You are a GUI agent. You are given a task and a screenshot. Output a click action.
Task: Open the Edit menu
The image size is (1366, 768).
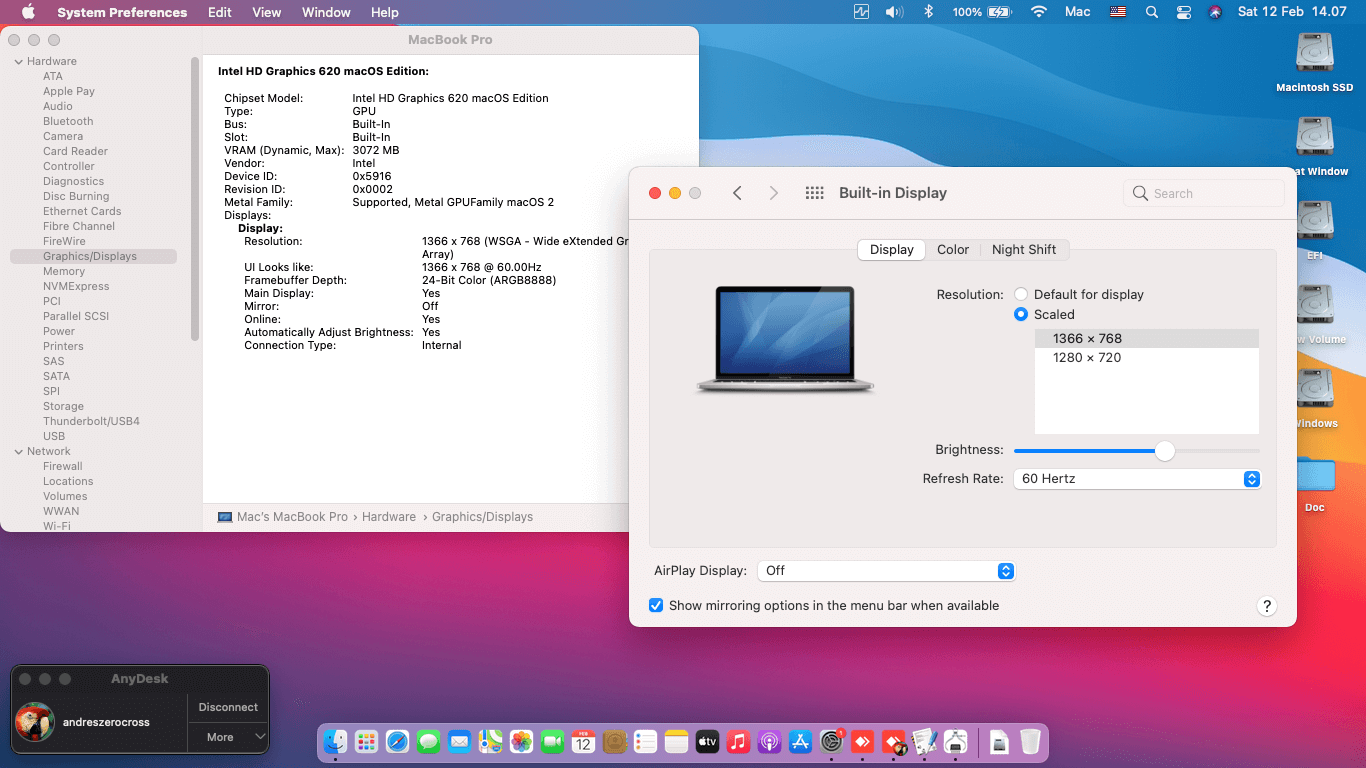point(220,12)
